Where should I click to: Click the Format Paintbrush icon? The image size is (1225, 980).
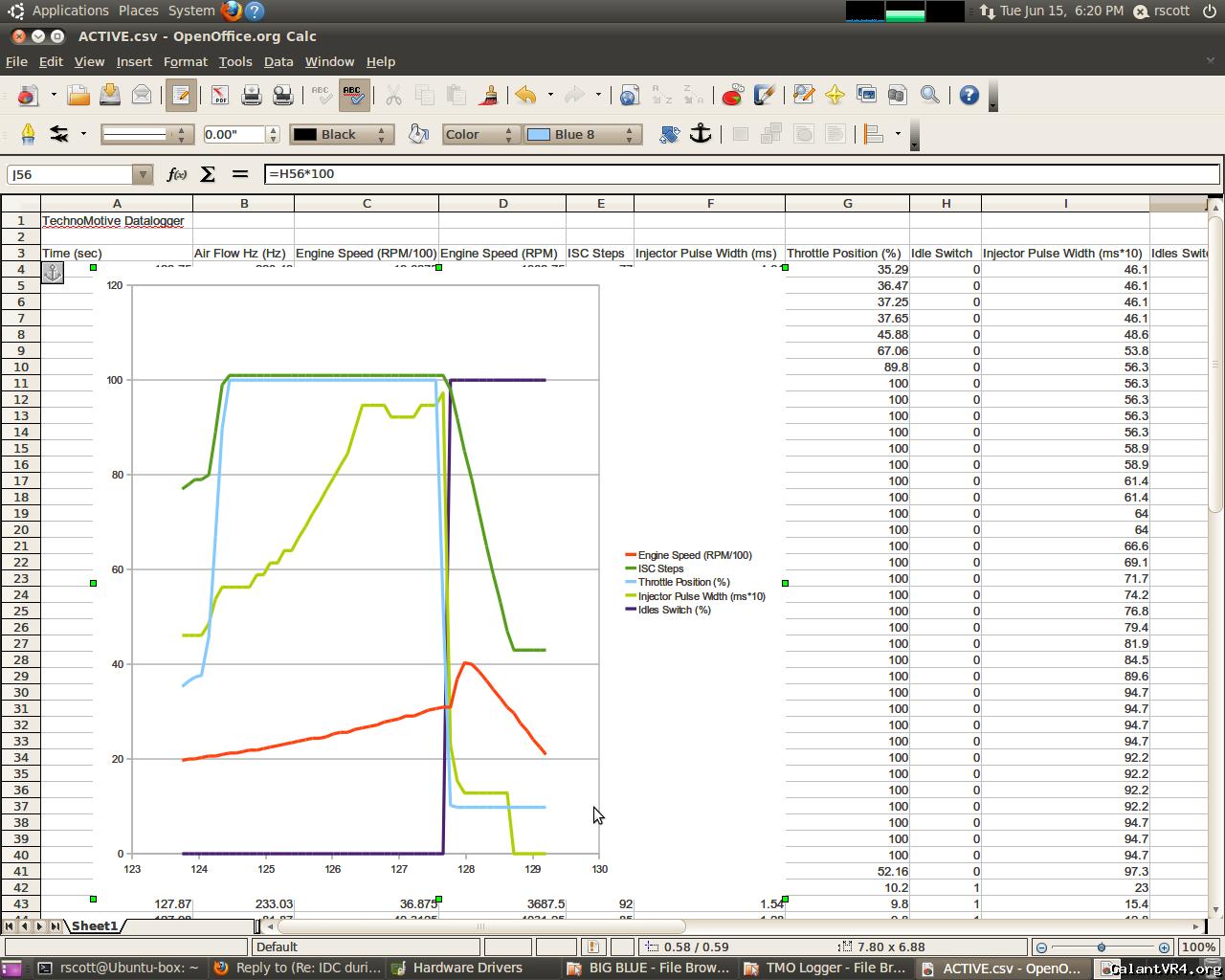pyautogui.click(x=489, y=95)
